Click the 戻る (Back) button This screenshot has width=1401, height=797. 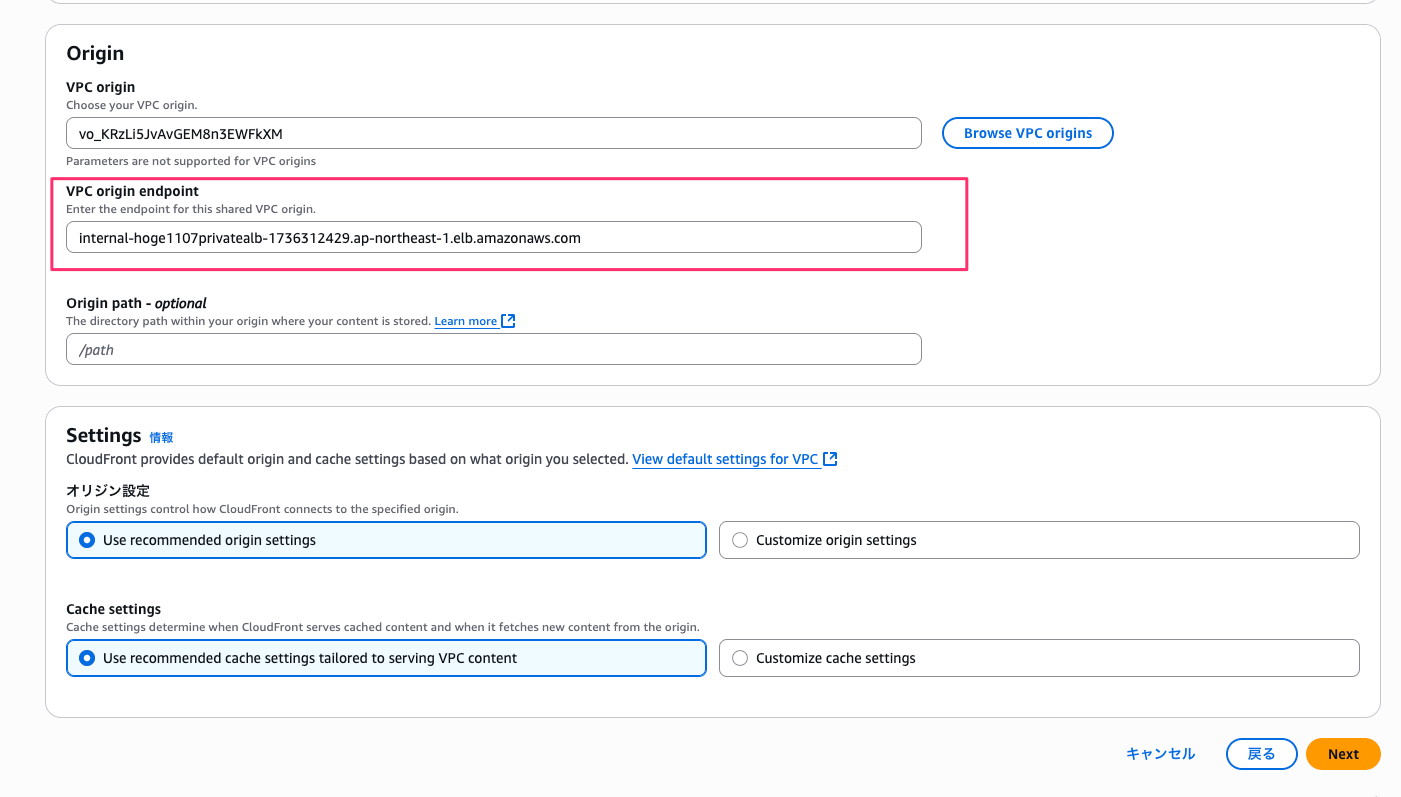[x=1261, y=754]
